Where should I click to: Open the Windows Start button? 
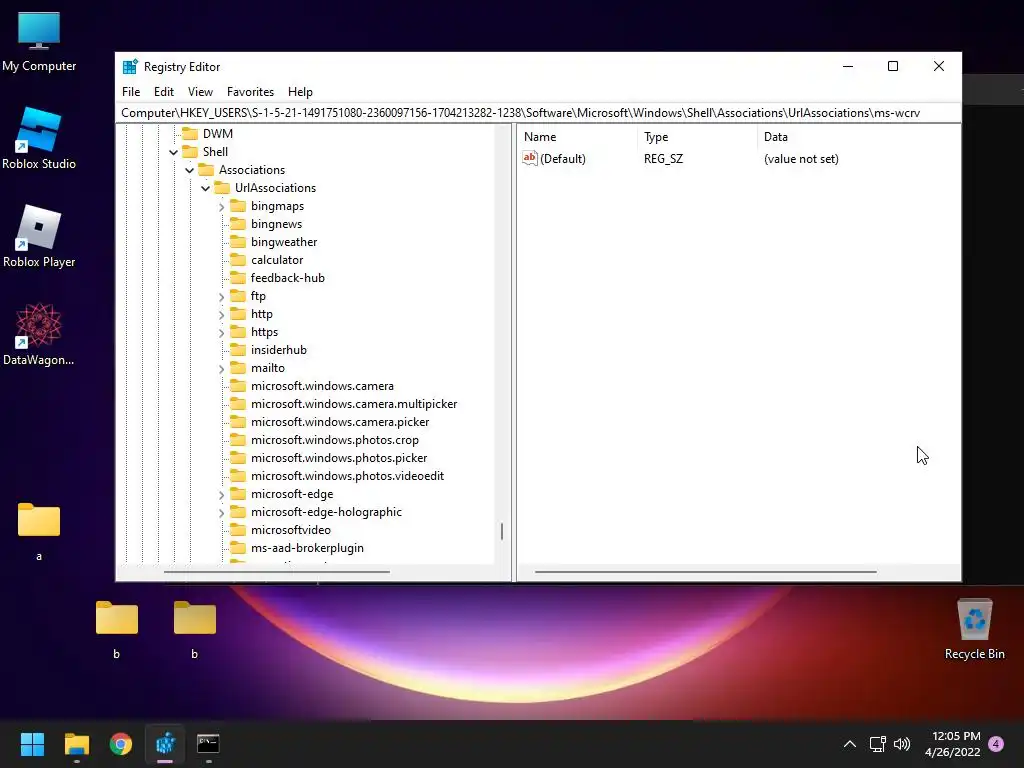tap(32, 744)
